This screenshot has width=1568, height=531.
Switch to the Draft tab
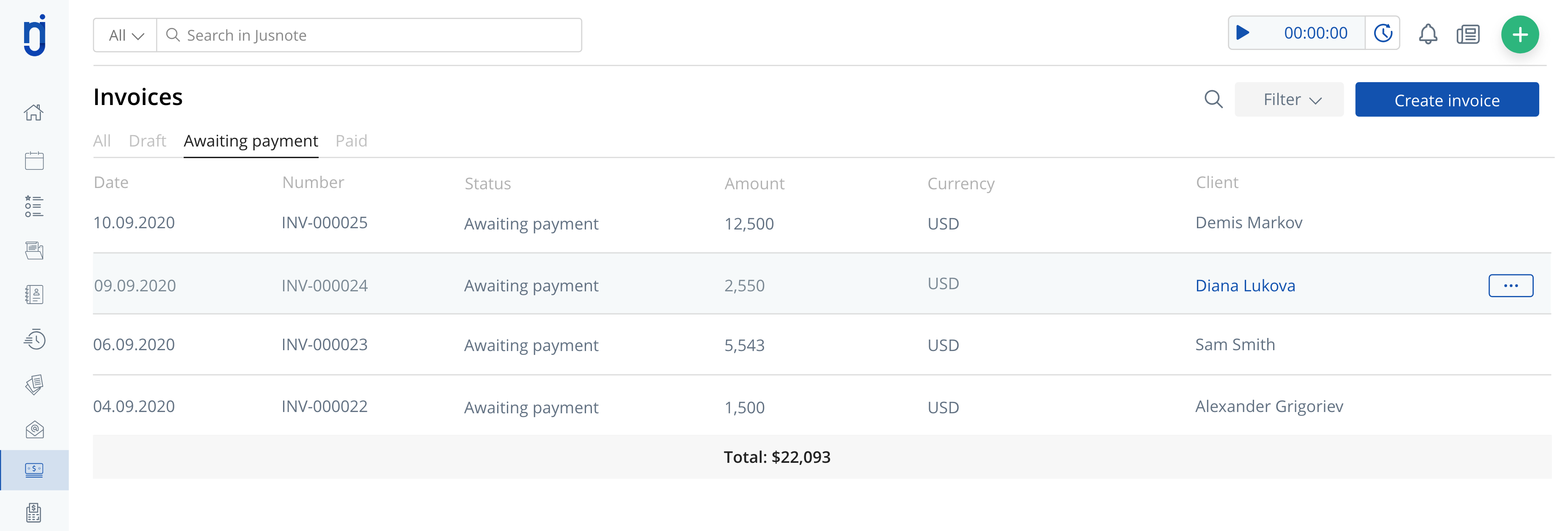coord(147,141)
